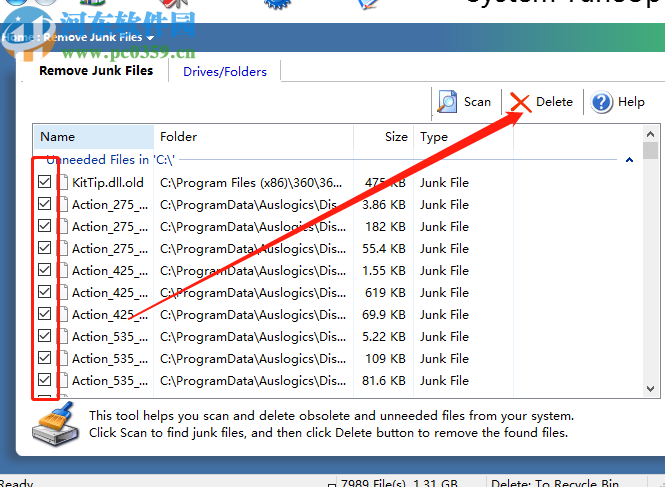The image size is (665, 487).
Task: Click the Ready status bar text
Action: click(17, 483)
